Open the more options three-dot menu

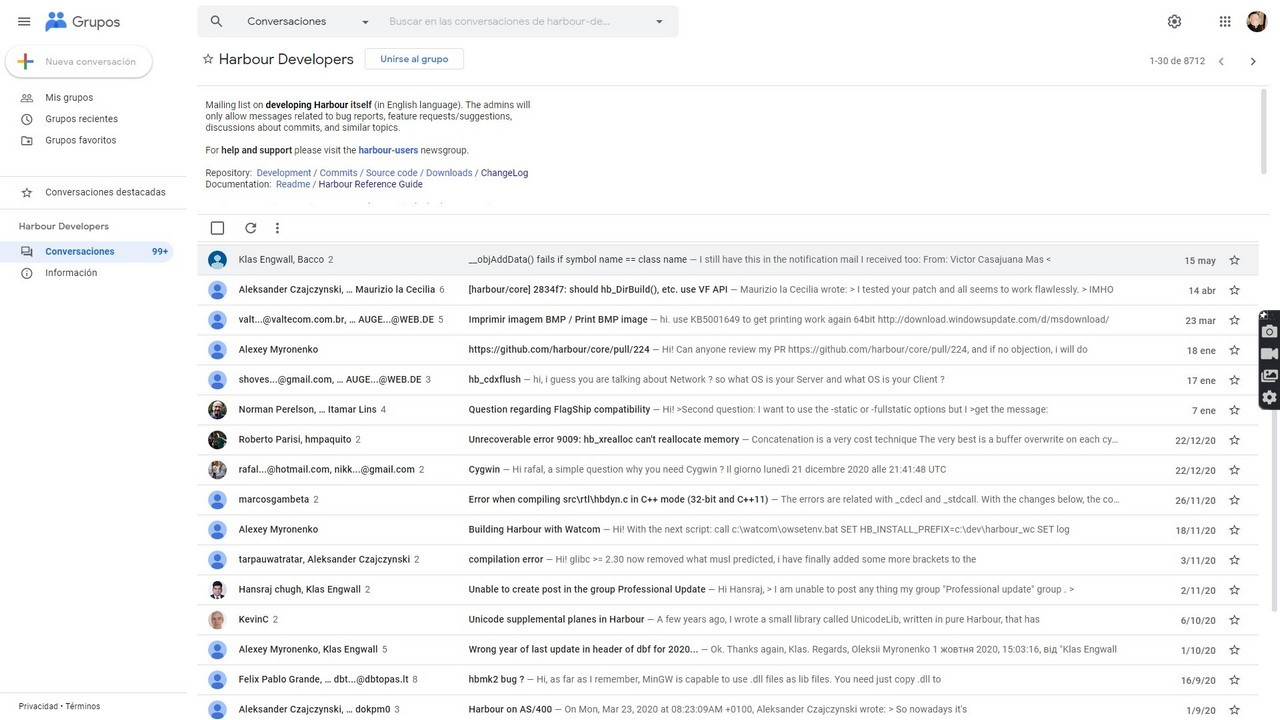coord(278,228)
